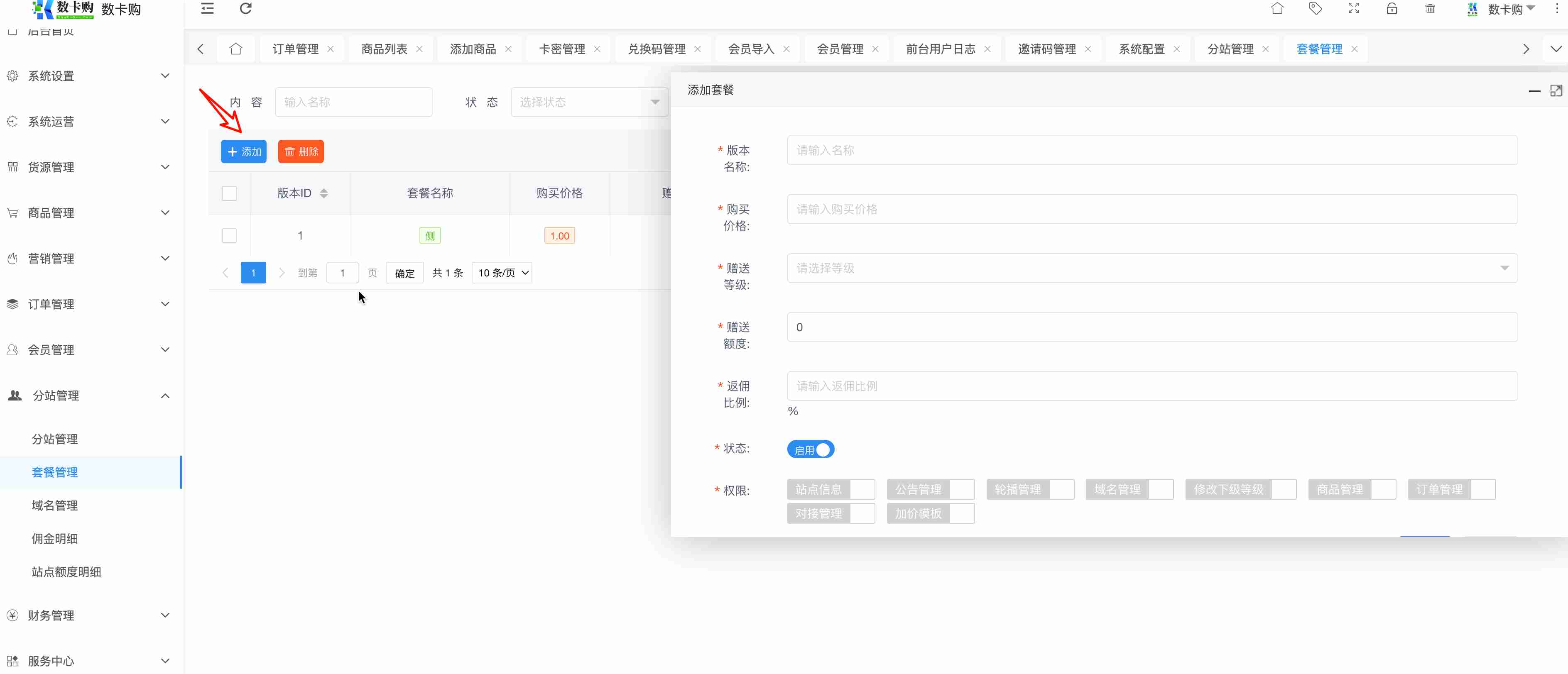Open 域名管理 in the sidebar submenu
This screenshot has height=674, width=1568.
coord(55,505)
